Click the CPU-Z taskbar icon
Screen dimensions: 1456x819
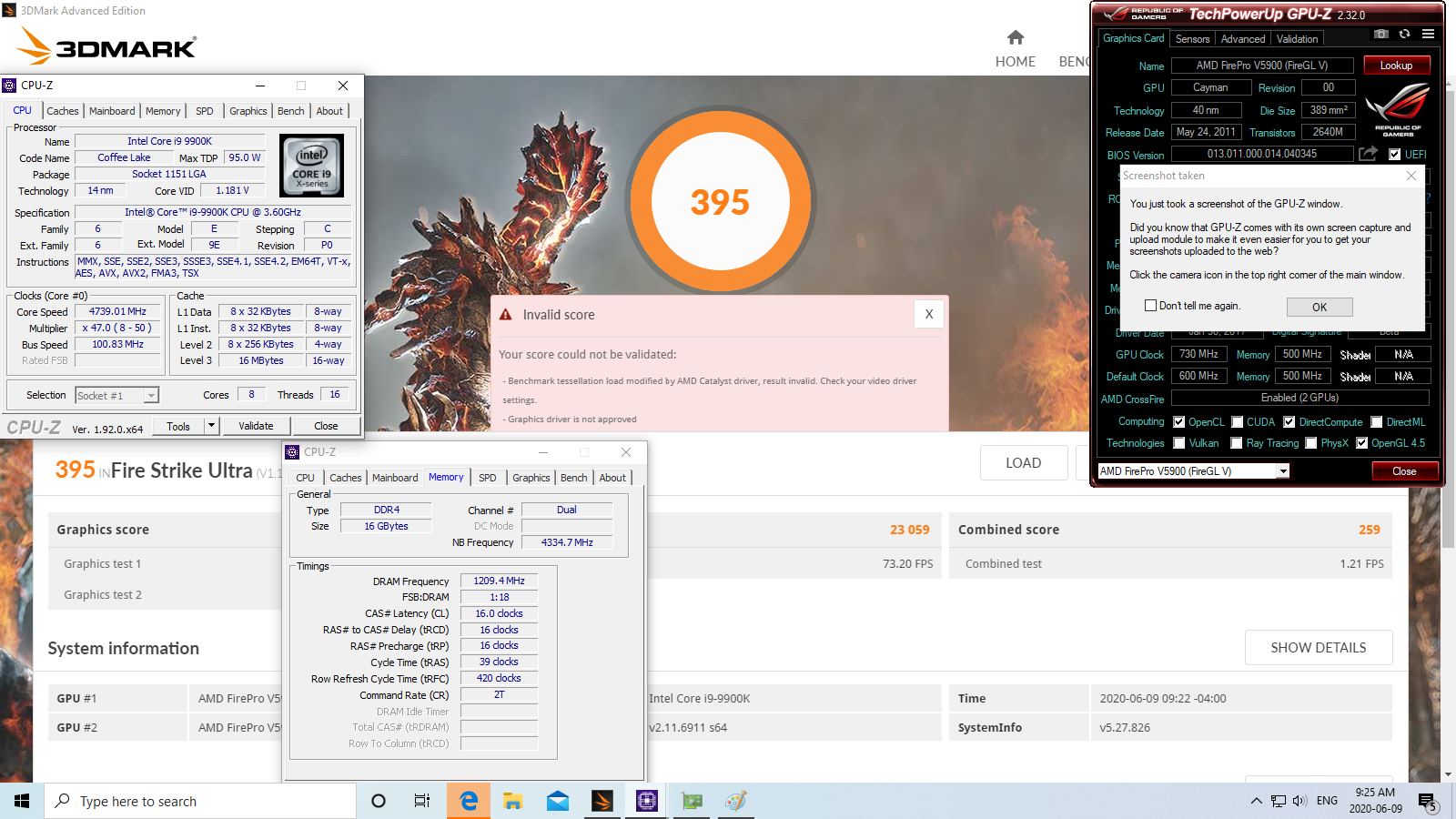(x=647, y=801)
